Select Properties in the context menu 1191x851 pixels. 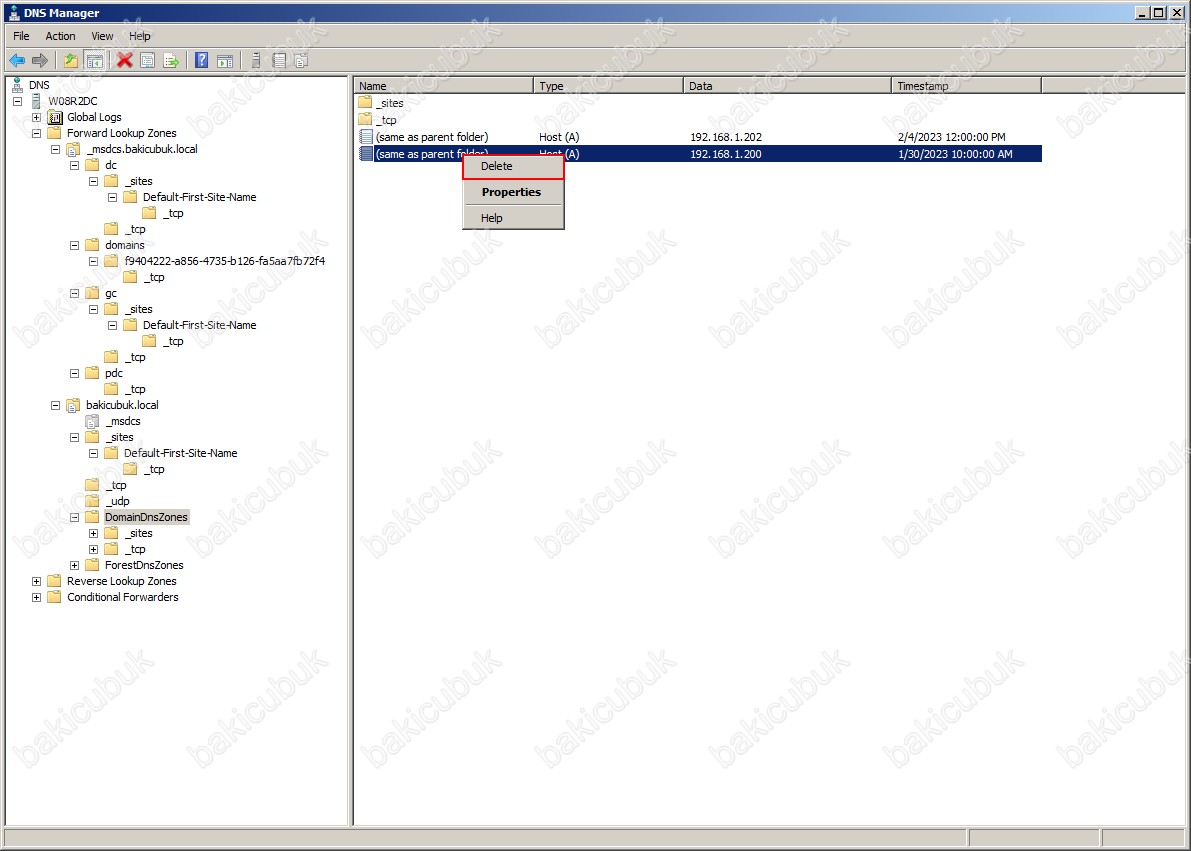tap(513, 192)
